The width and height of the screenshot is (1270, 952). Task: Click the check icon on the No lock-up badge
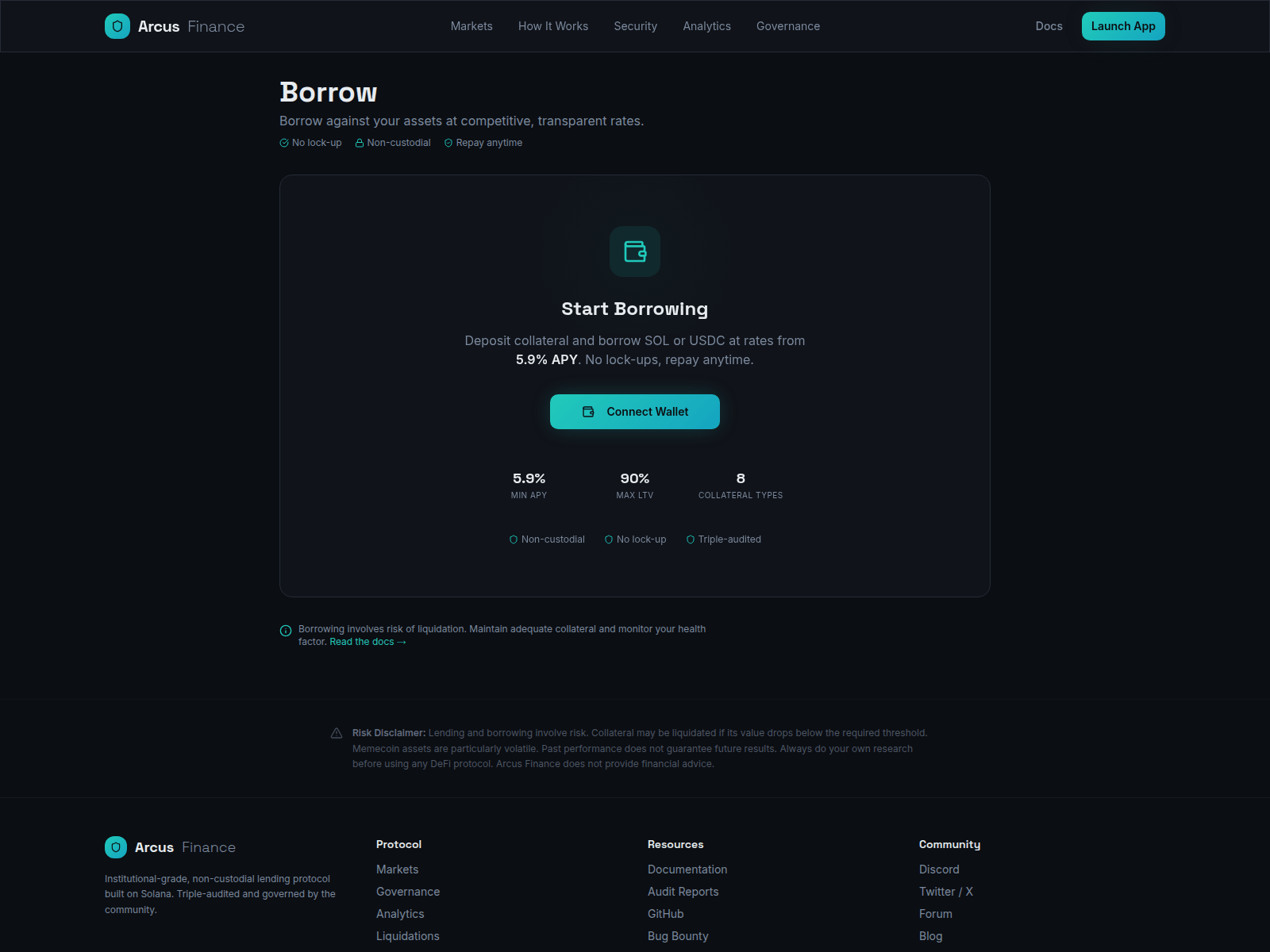pos(283,143)
